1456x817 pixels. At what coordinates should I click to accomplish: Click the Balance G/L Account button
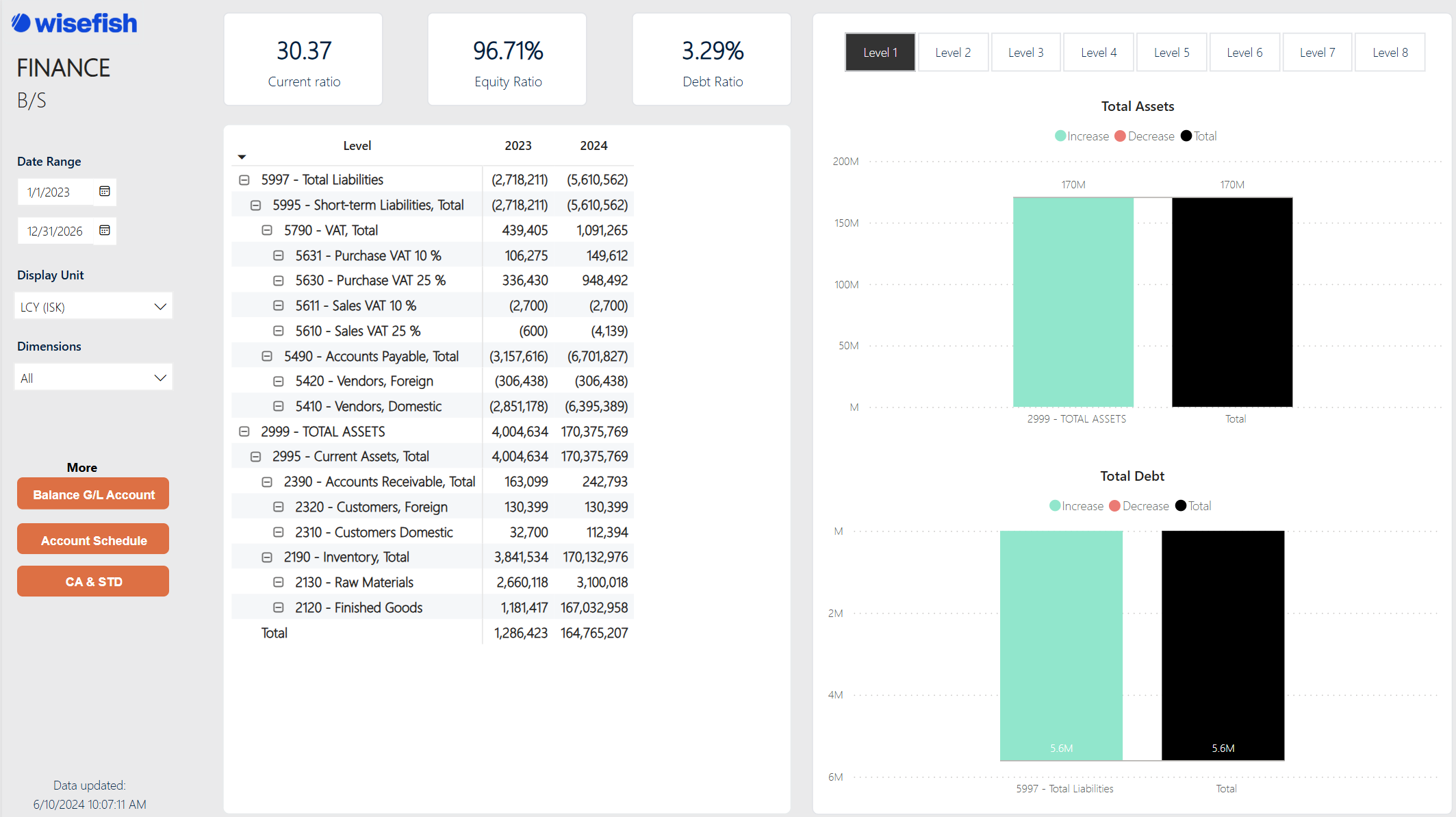[93, 494]
